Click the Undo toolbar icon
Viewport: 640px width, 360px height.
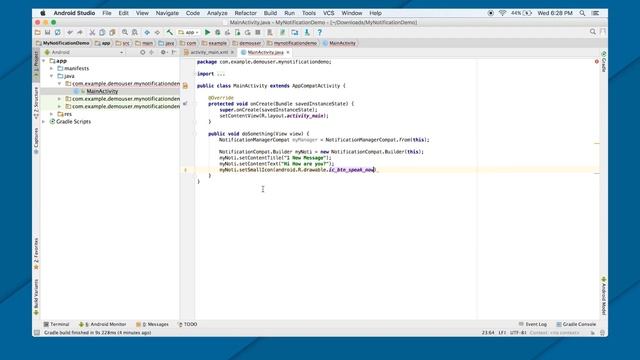[70, 32]
